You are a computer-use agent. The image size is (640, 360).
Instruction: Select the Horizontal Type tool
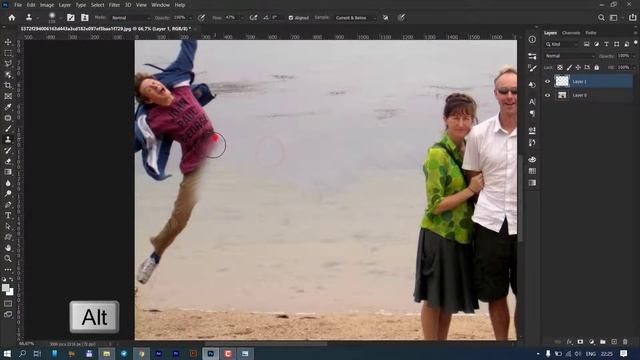tap(8, 215)
